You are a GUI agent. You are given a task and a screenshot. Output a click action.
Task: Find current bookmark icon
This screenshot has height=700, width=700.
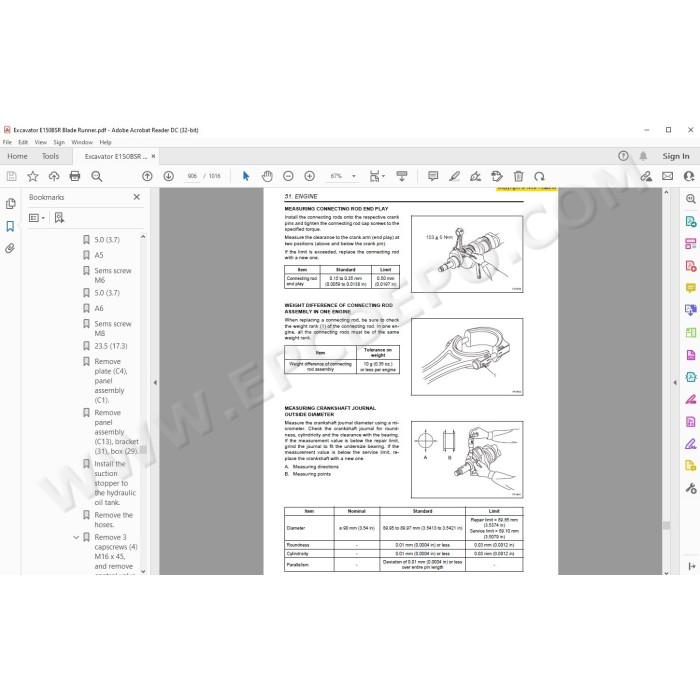pyautogui.click(x=59, y=218)
